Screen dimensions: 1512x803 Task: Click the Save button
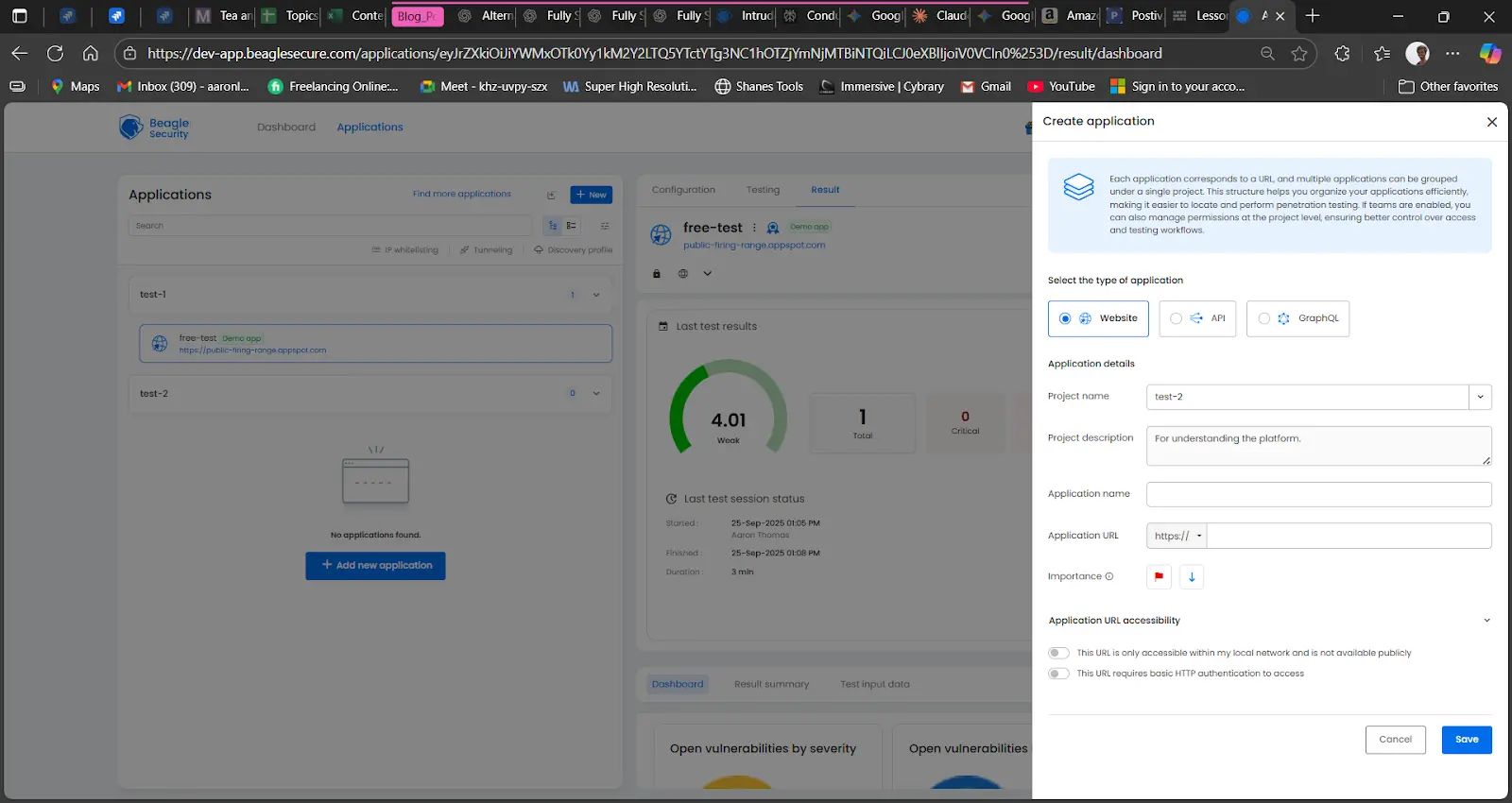click(1466, 740)
